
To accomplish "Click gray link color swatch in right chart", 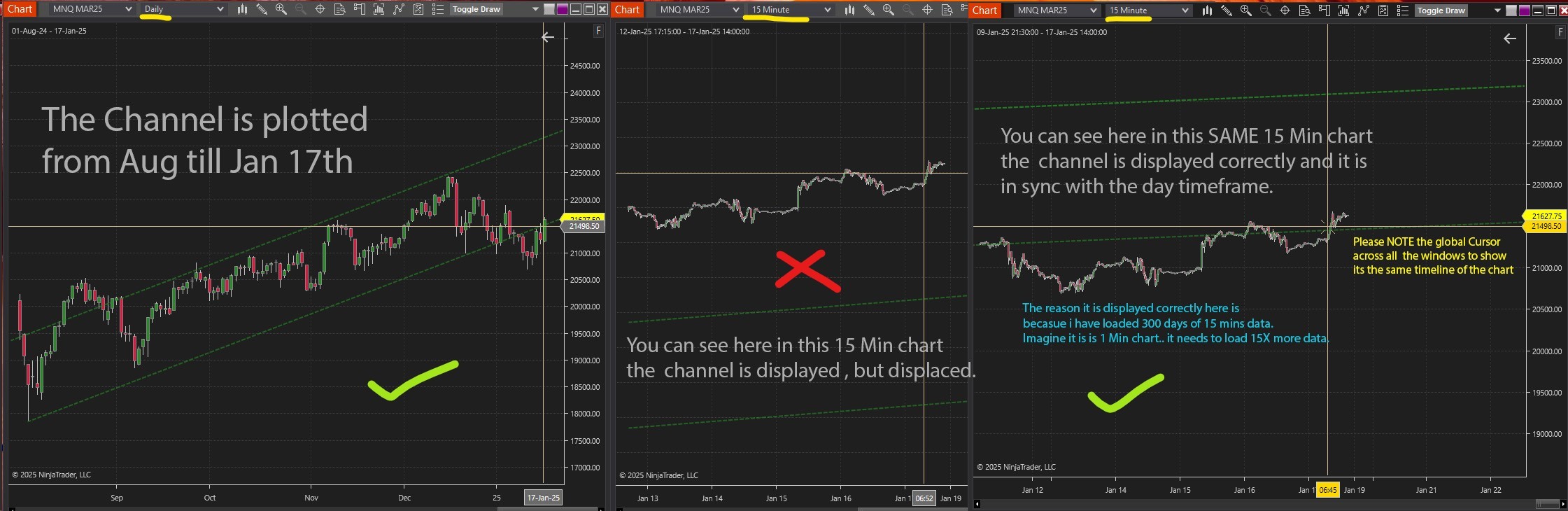I will tap(1512, 10).
